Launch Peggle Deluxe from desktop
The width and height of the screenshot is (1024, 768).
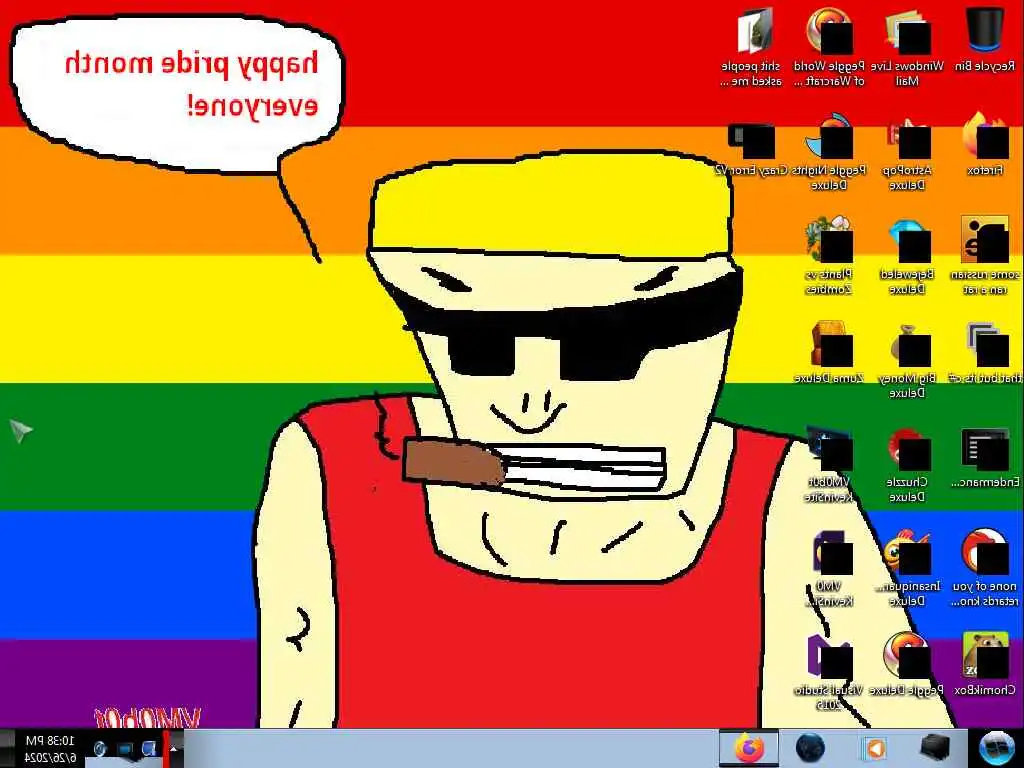point(907,664)
